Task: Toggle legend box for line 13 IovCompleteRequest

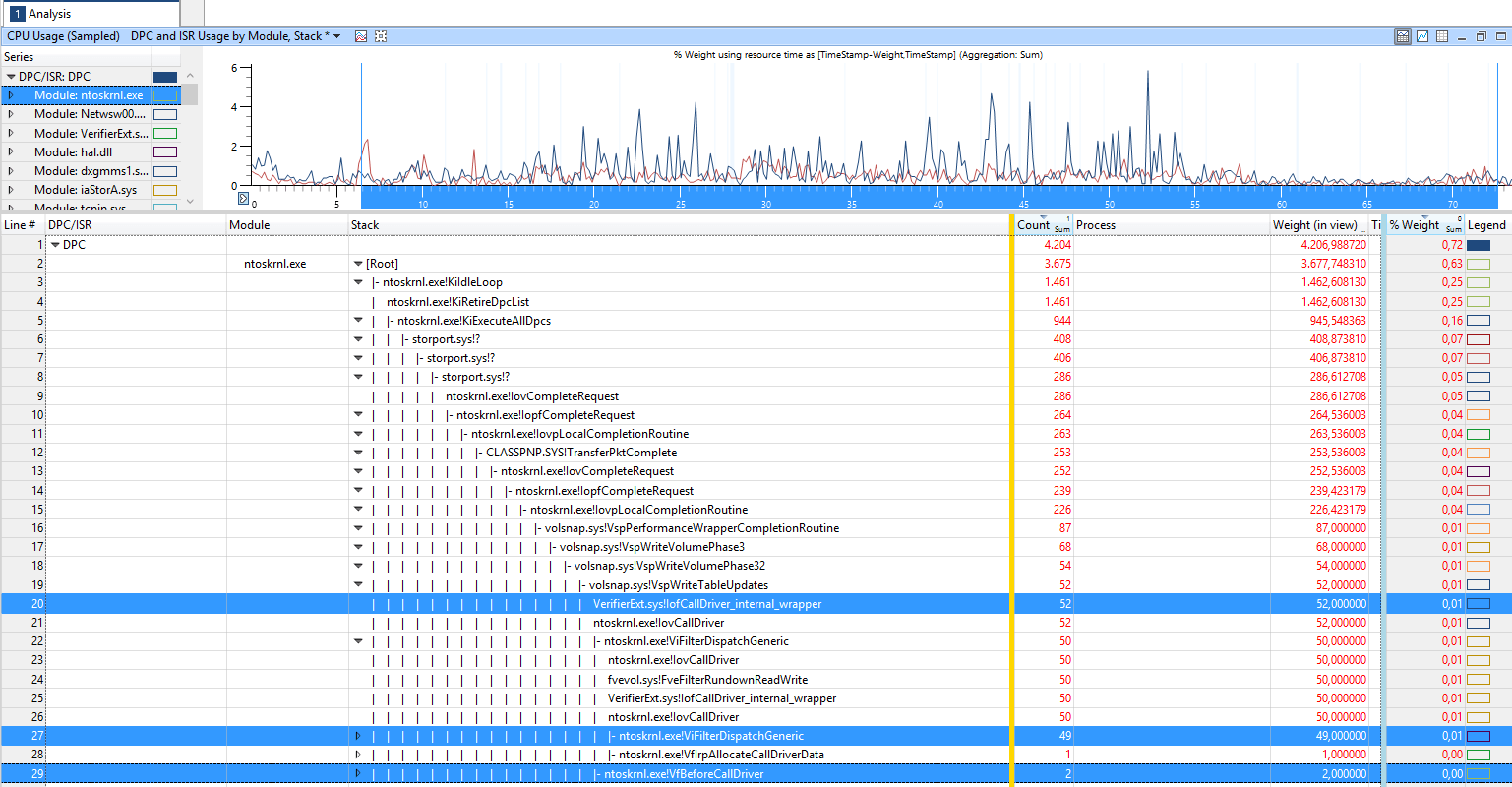Action: 1479,471
